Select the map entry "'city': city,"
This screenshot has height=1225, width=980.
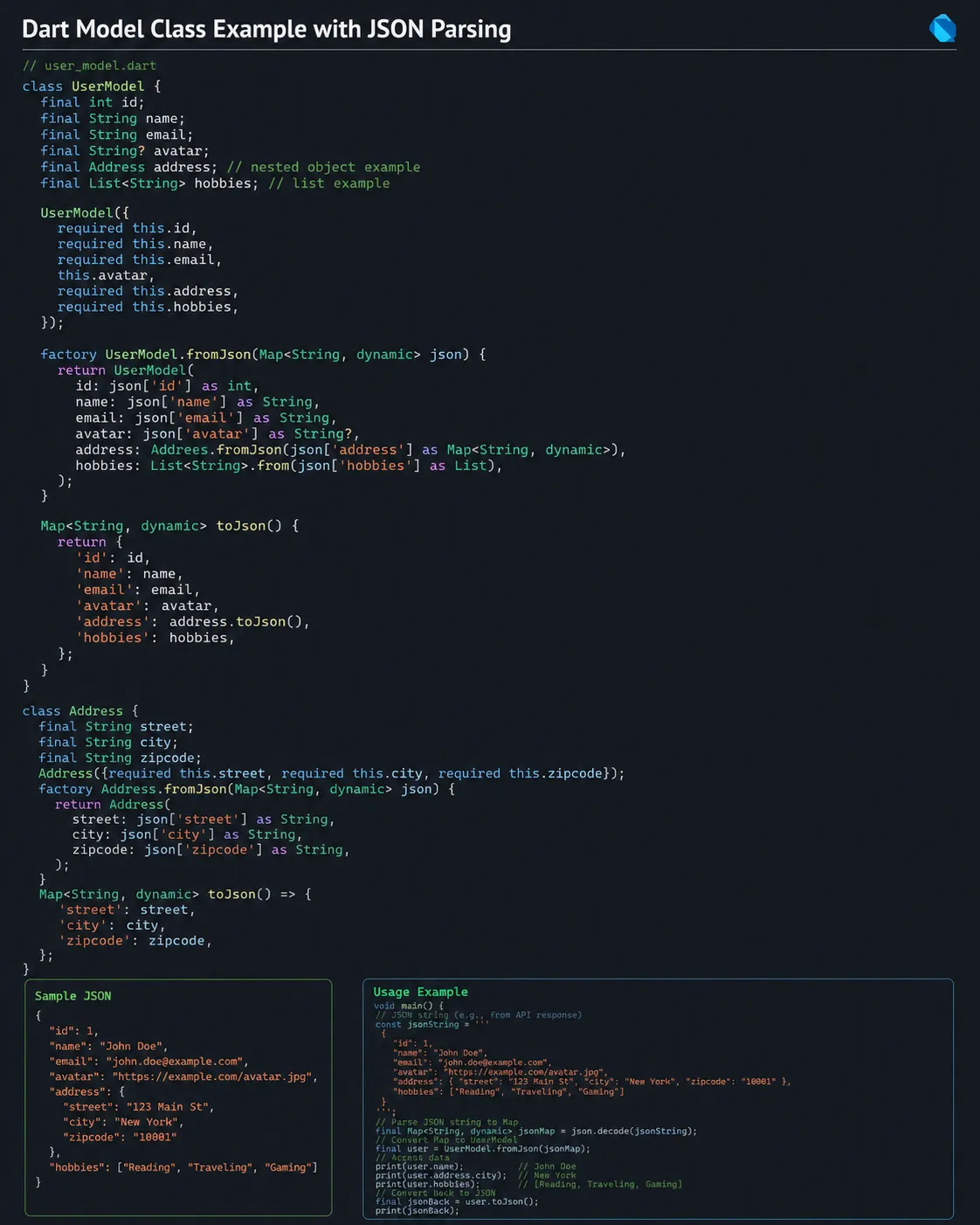pyautogui.click(x=112, y=925)
